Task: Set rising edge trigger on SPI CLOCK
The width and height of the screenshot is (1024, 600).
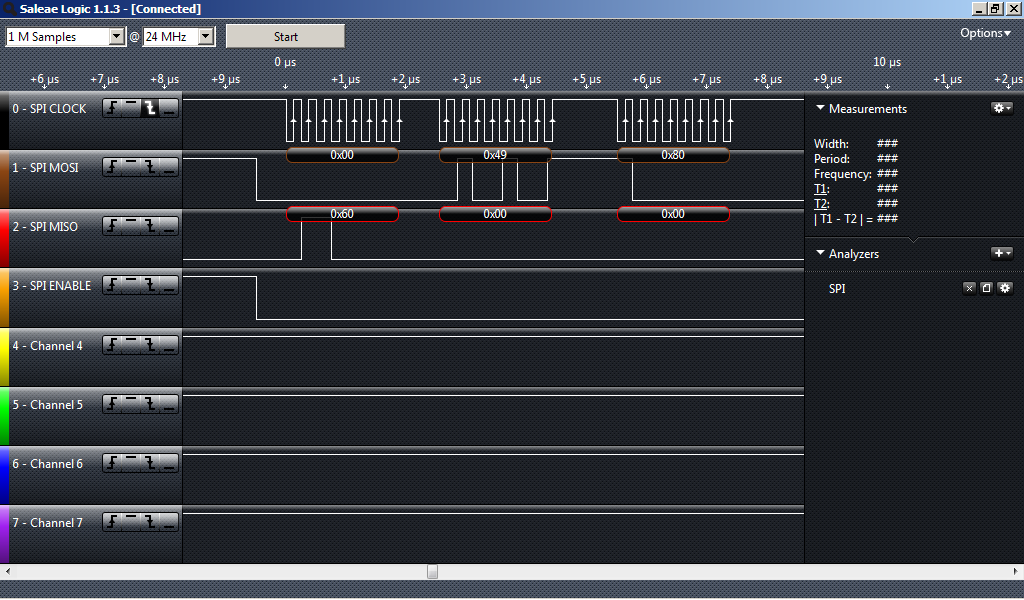Action: 112,108
